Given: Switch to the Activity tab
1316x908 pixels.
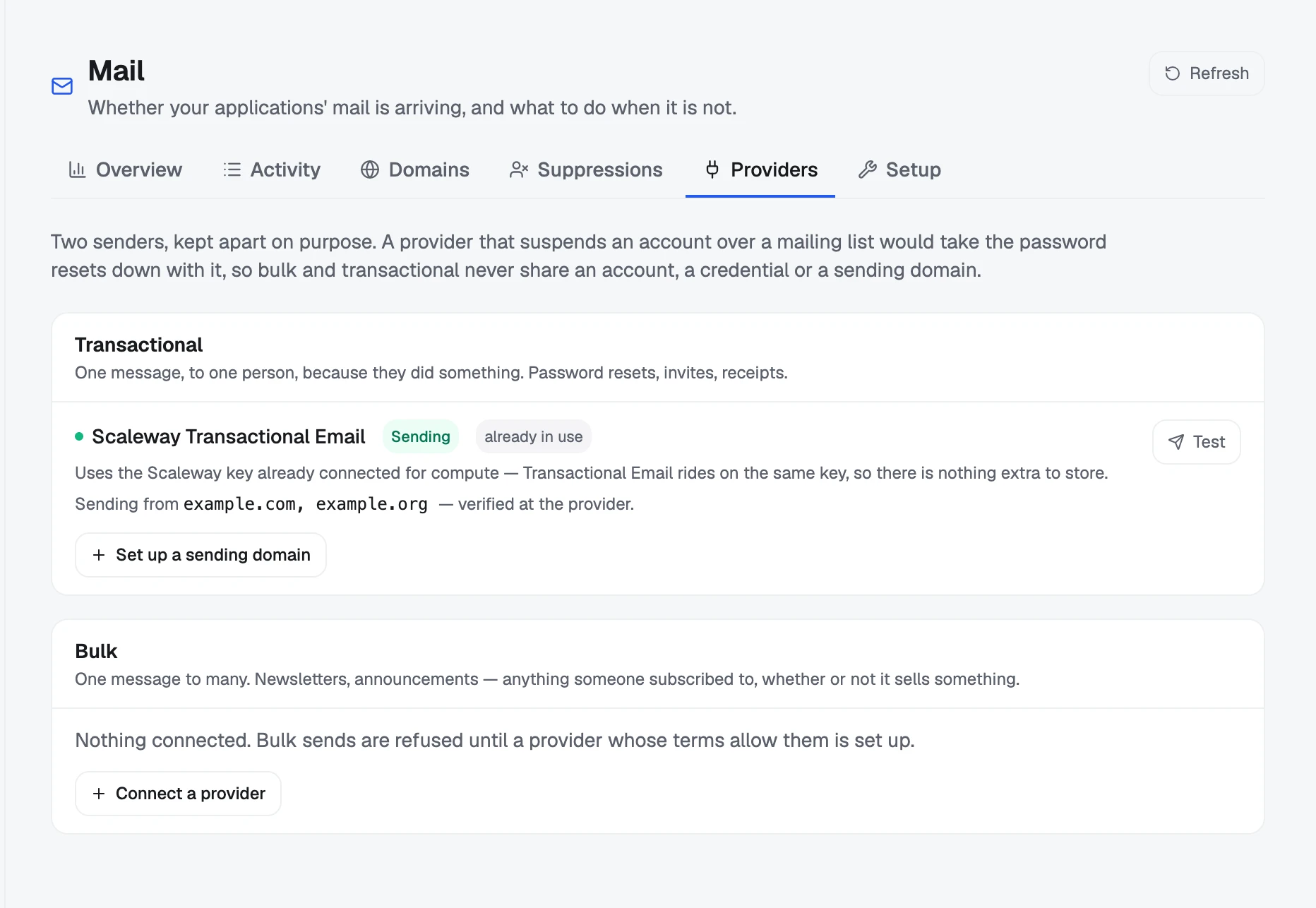Looking at the screenshot, I should tap(272, 169).
